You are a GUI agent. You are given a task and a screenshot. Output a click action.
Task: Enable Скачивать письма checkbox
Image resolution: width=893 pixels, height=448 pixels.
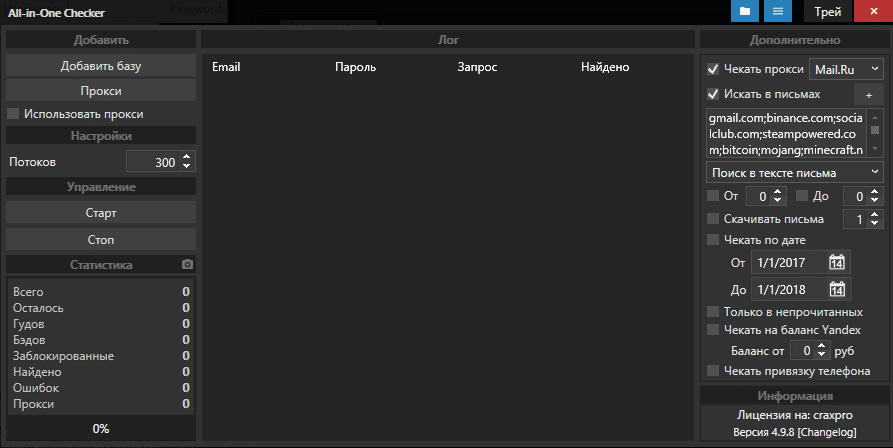pyautogui.click(x=712, y=219)
